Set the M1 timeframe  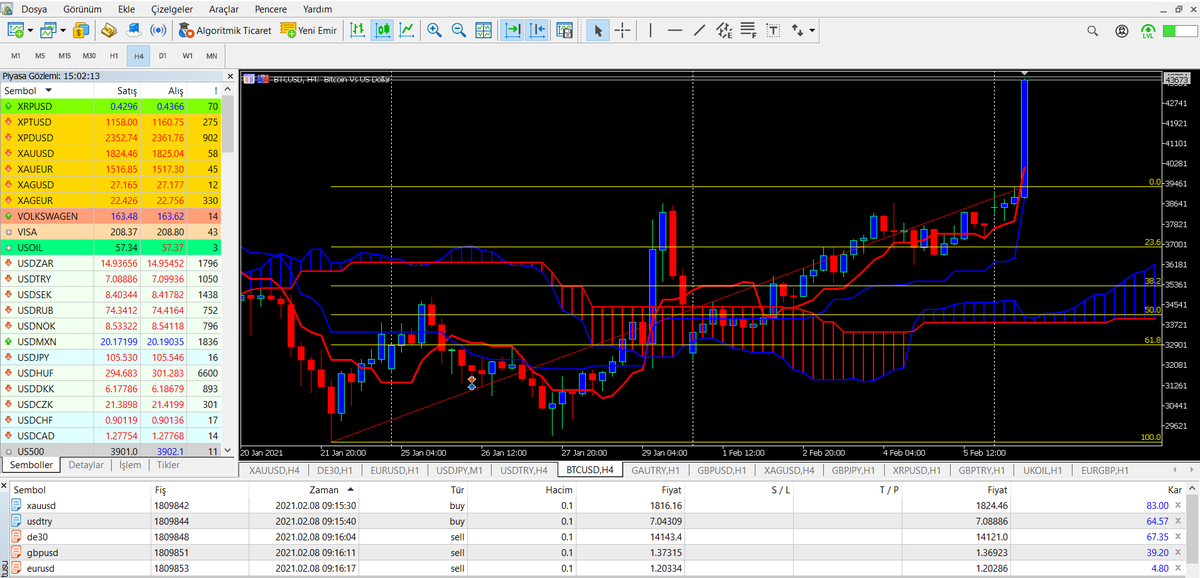click(x=16, y=56)
